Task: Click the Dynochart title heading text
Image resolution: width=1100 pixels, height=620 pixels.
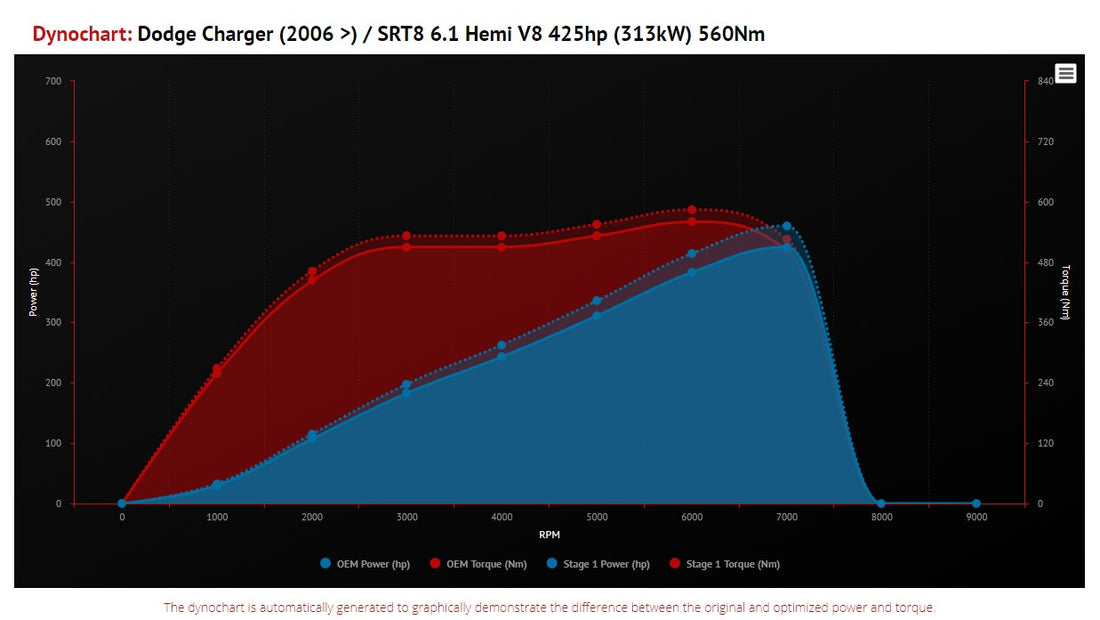Action: coord(398,34)
